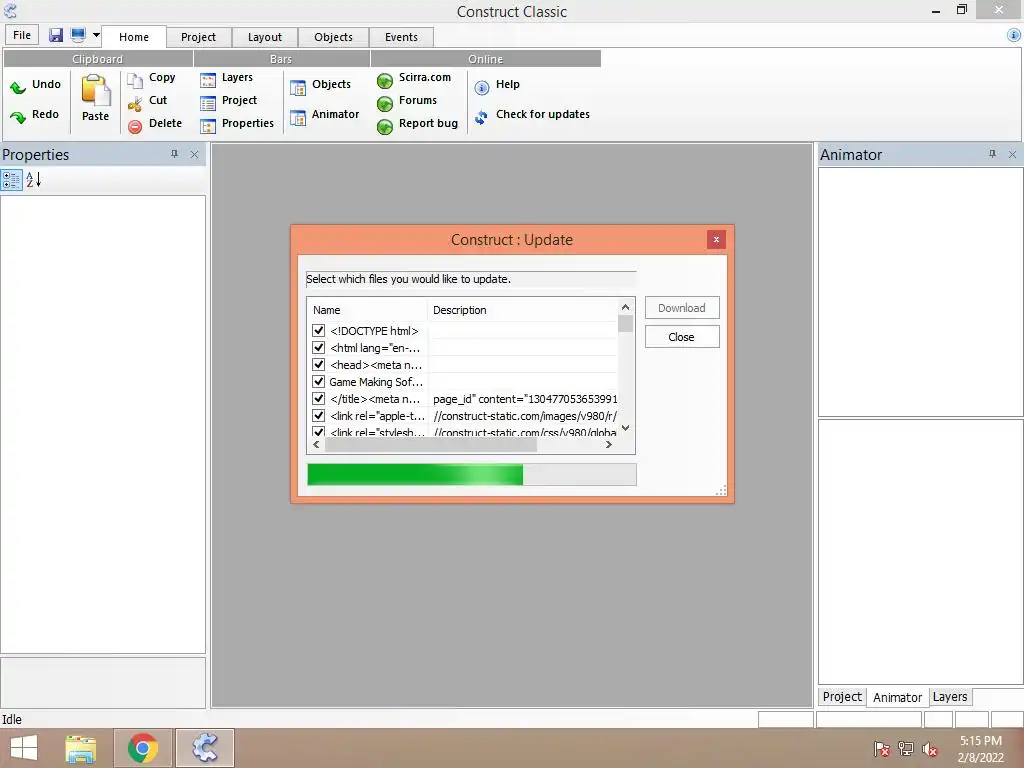
Task: Uncheck the </title><meta n... row
Action: pos(319,398)
